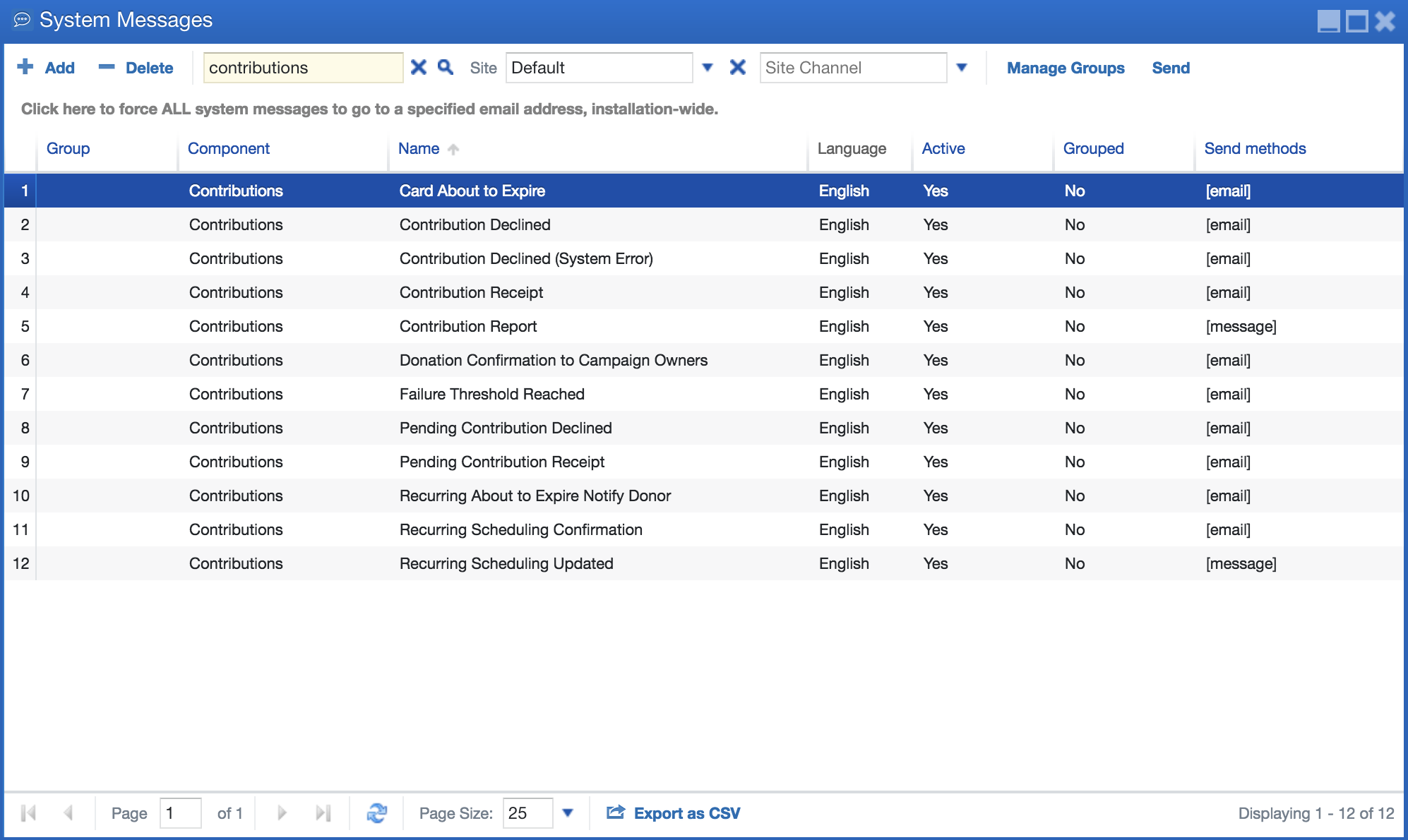
Task: Select the Recurring Scheduling Updated row
Action: pos(704,563)
